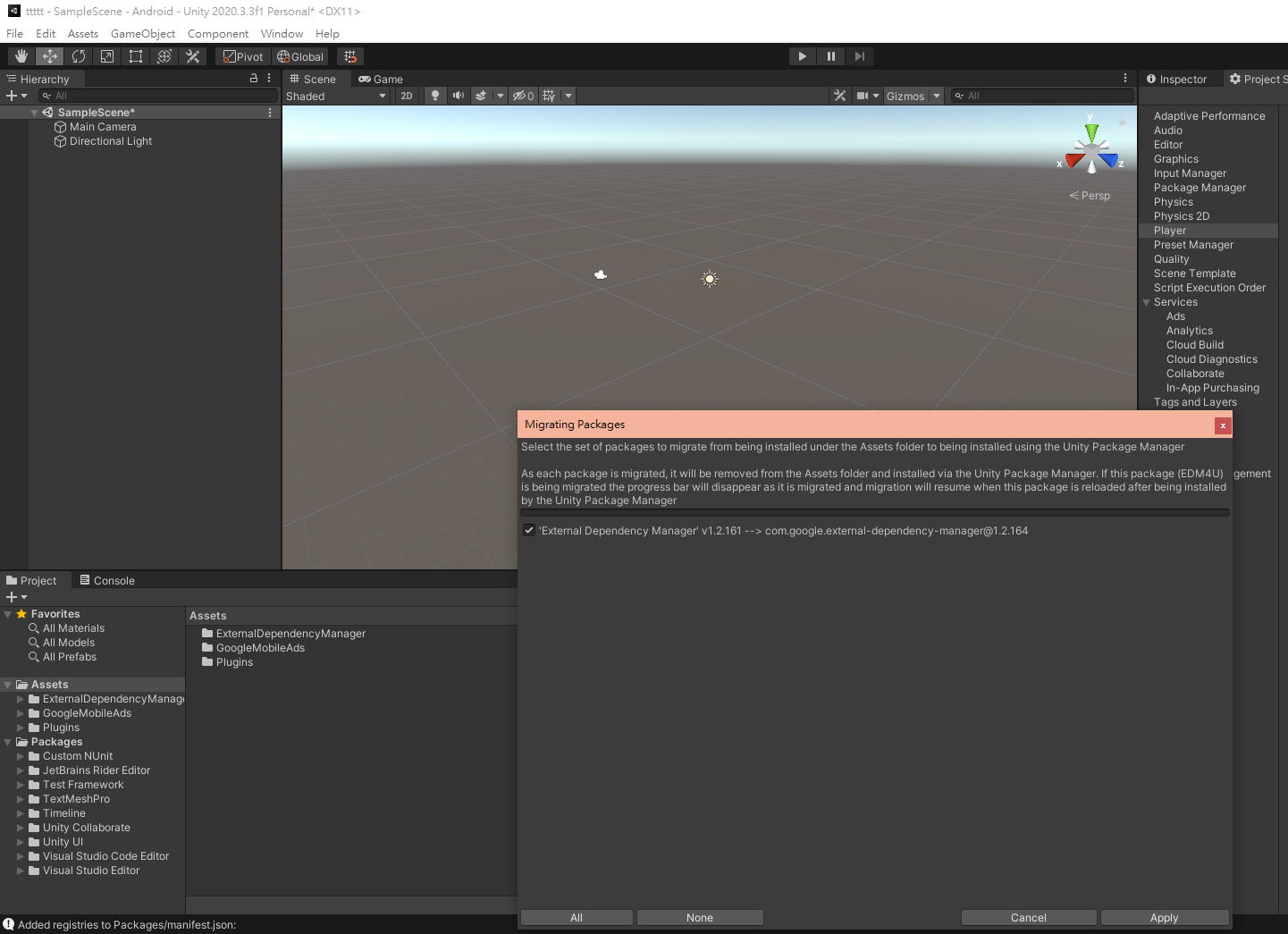The height and width of the screenshot is (934, 1288).
Task: Click the All button in dialog
Action: click(x=577, y=918)
